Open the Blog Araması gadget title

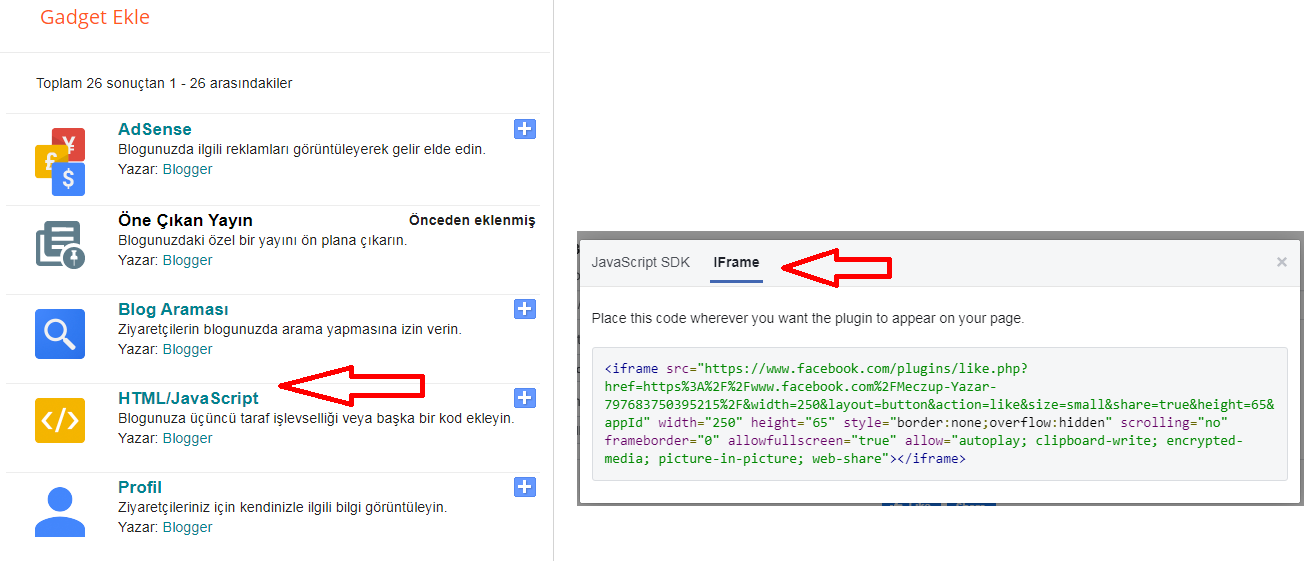tap(173, 309)
